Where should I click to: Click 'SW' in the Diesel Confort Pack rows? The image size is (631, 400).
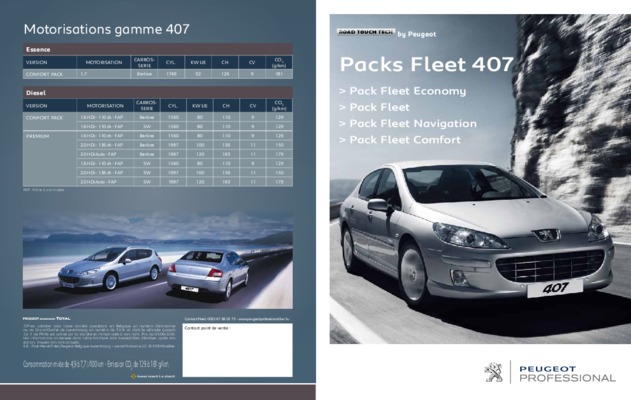147,126
